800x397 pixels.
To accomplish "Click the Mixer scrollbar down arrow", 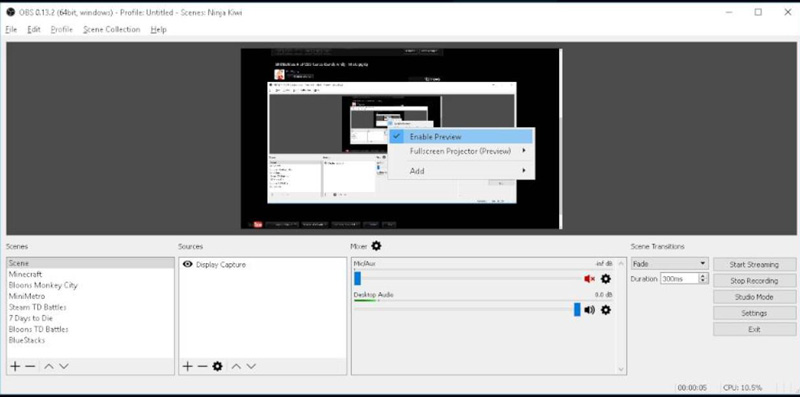I will click(621, 369).
